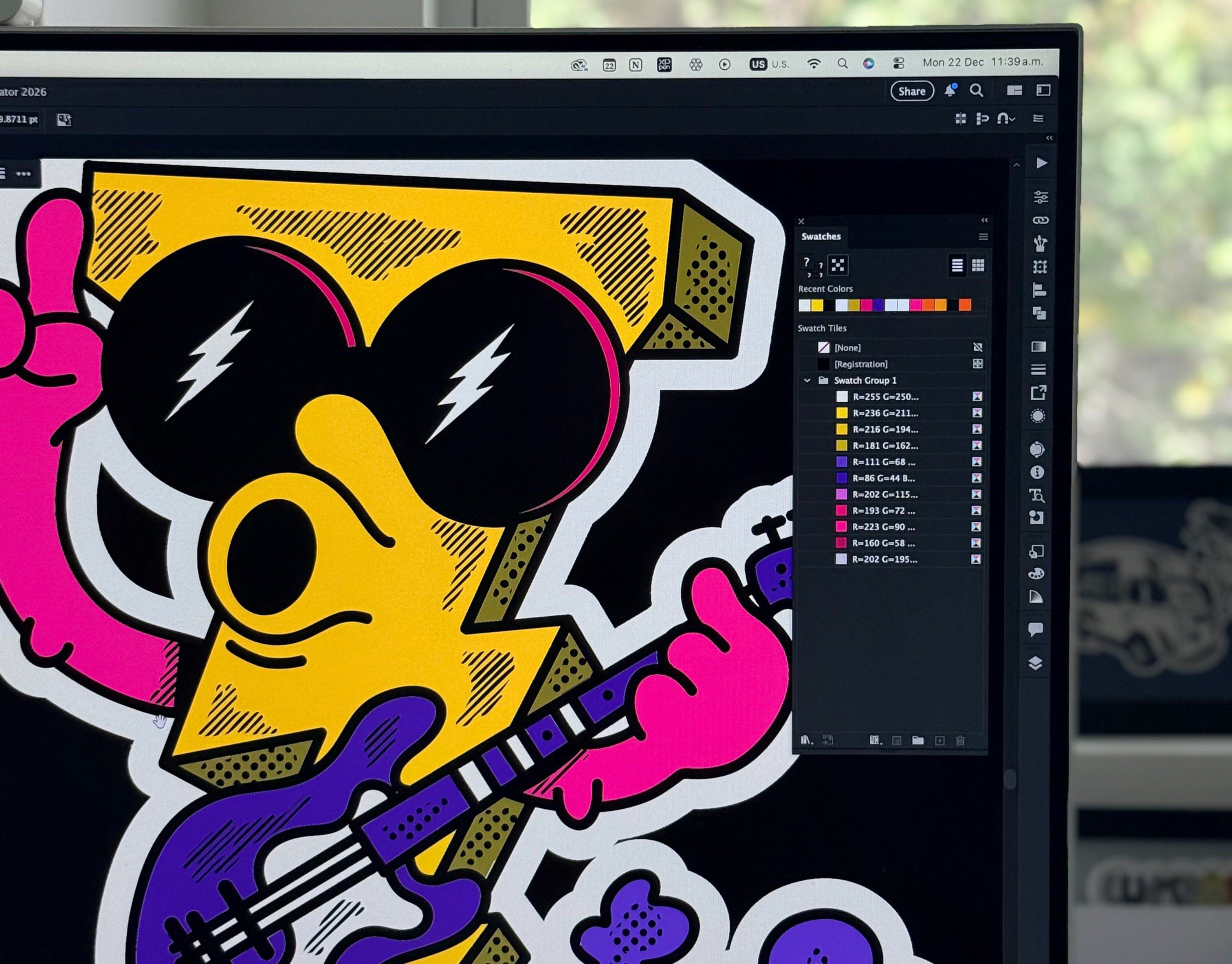The height and width of the screenshot is (964, 1232).
Task: Click the Share button
Action: point(912,91)
